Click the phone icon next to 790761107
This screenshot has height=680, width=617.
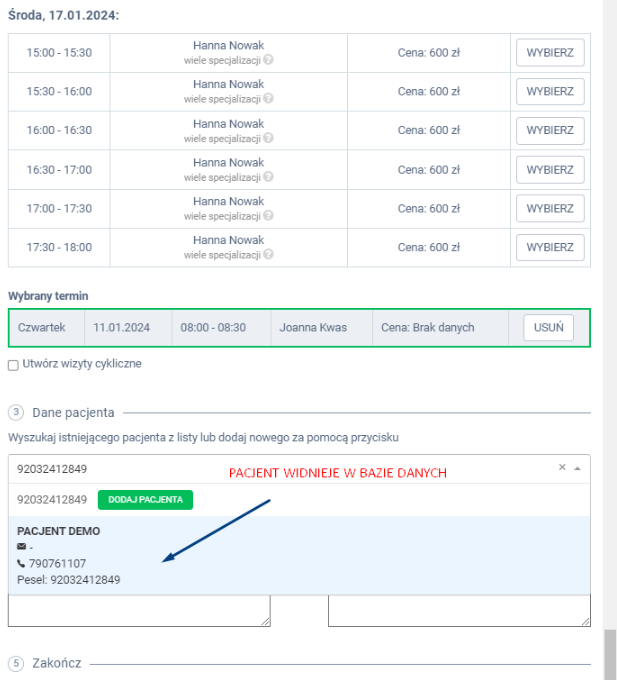22,563
